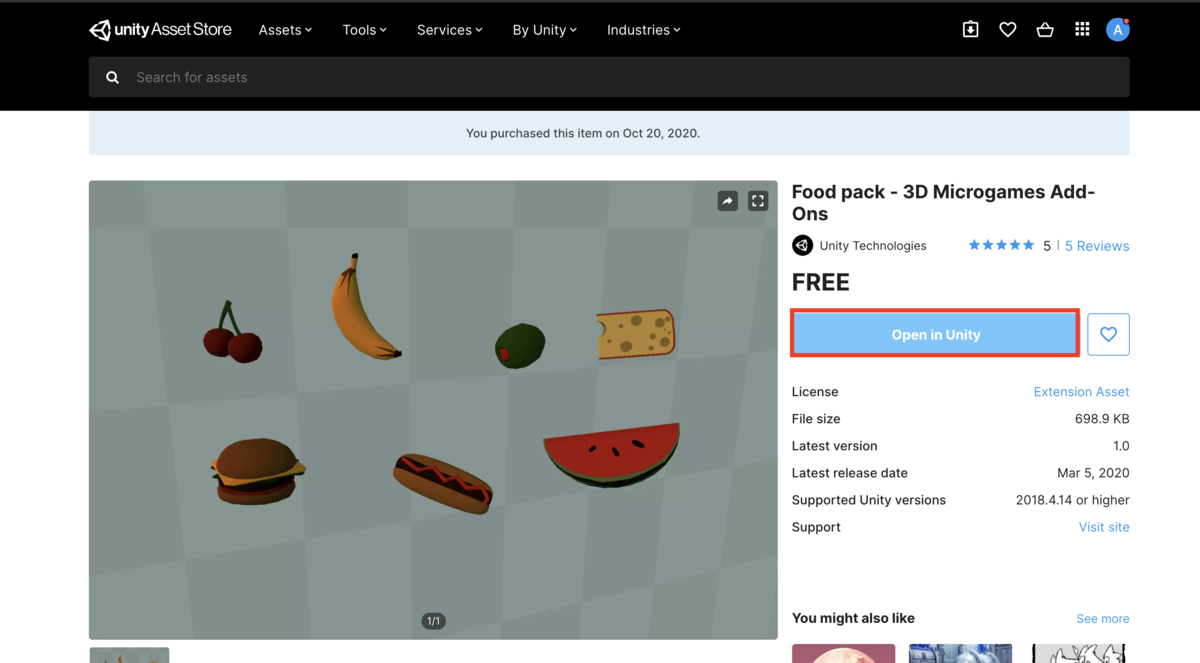
Task: Open the Unity Technologies publisher page
Action: coord(873,246)
